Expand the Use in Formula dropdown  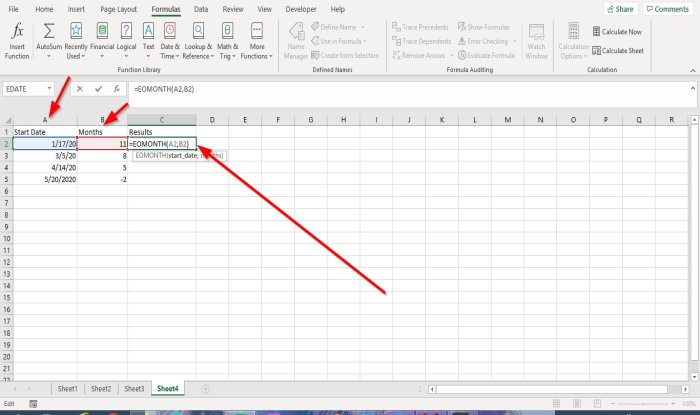coord(364,41)
